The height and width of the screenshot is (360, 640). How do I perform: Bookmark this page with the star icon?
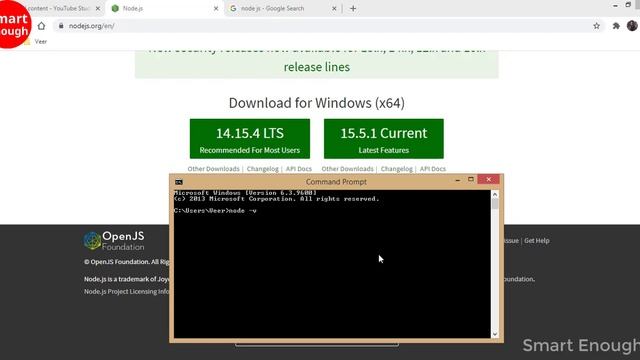pos(596,26)
